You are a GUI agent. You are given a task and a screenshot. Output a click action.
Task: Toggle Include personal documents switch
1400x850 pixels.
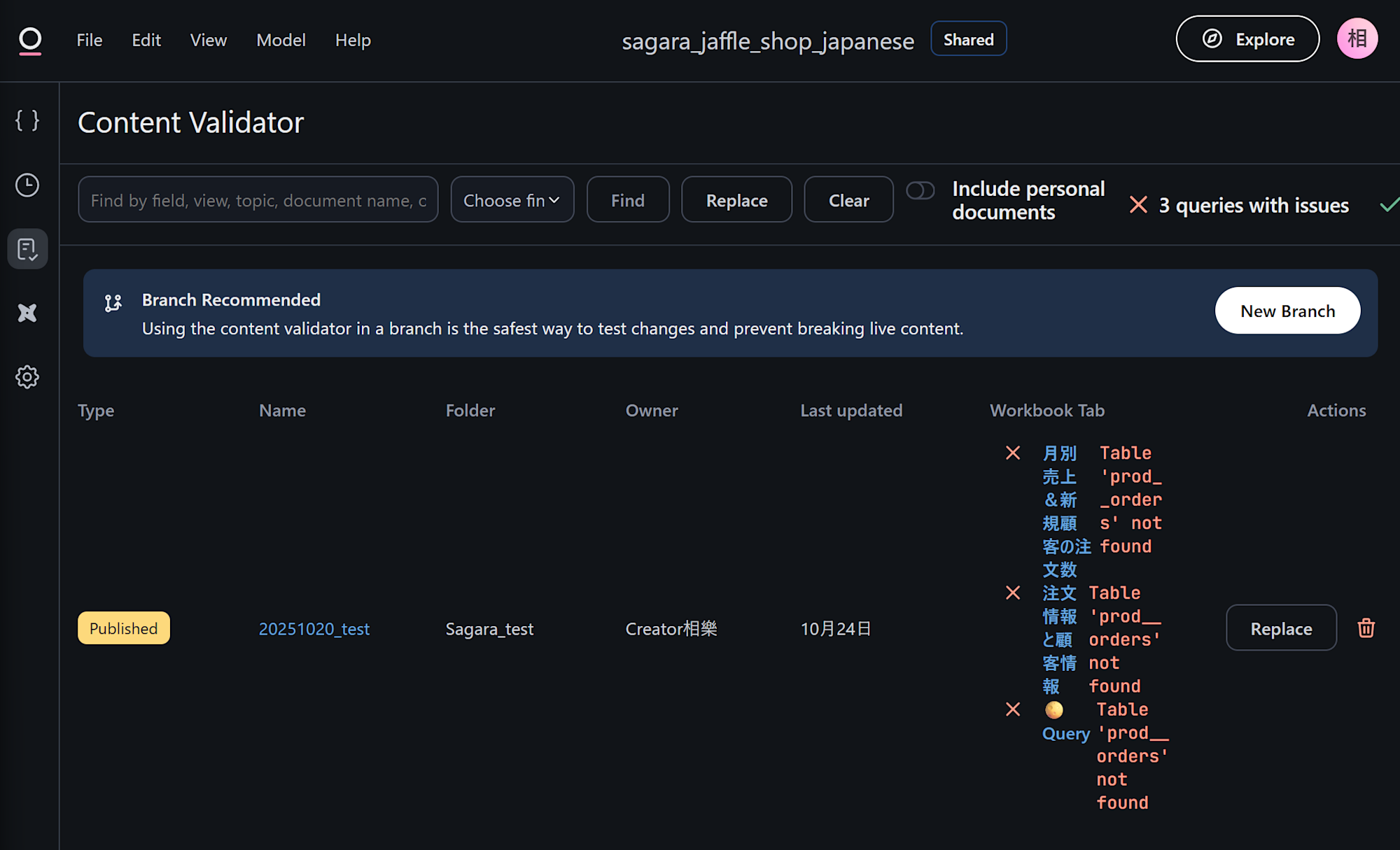920,191
